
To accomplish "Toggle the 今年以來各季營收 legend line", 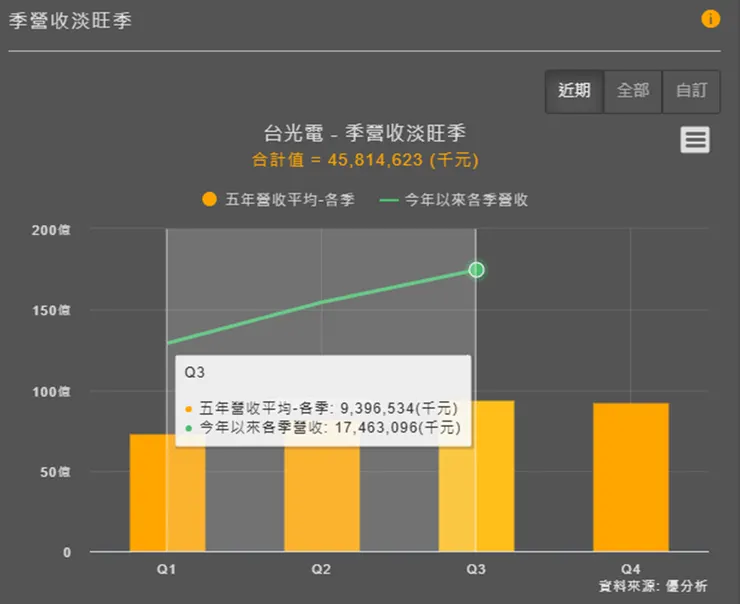I will pyautogui.click(x=454, y=200).
